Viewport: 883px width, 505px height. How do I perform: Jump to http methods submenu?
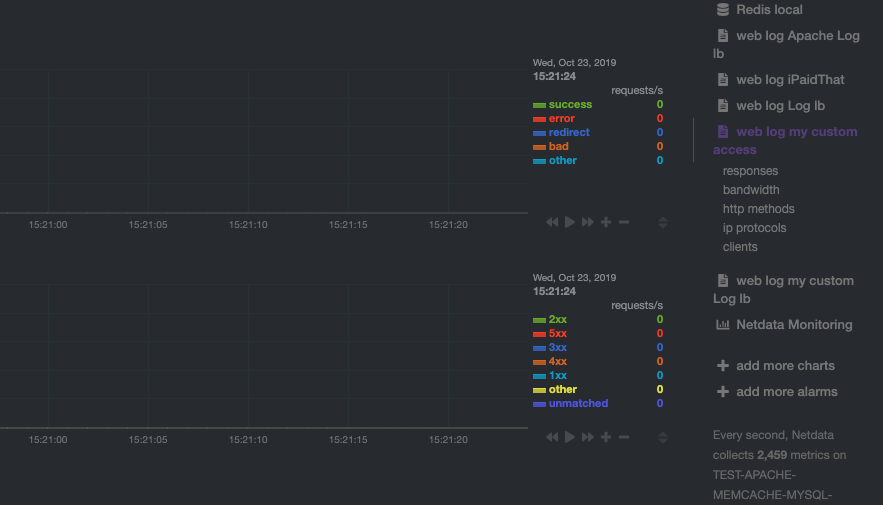[x=759, y=209]
